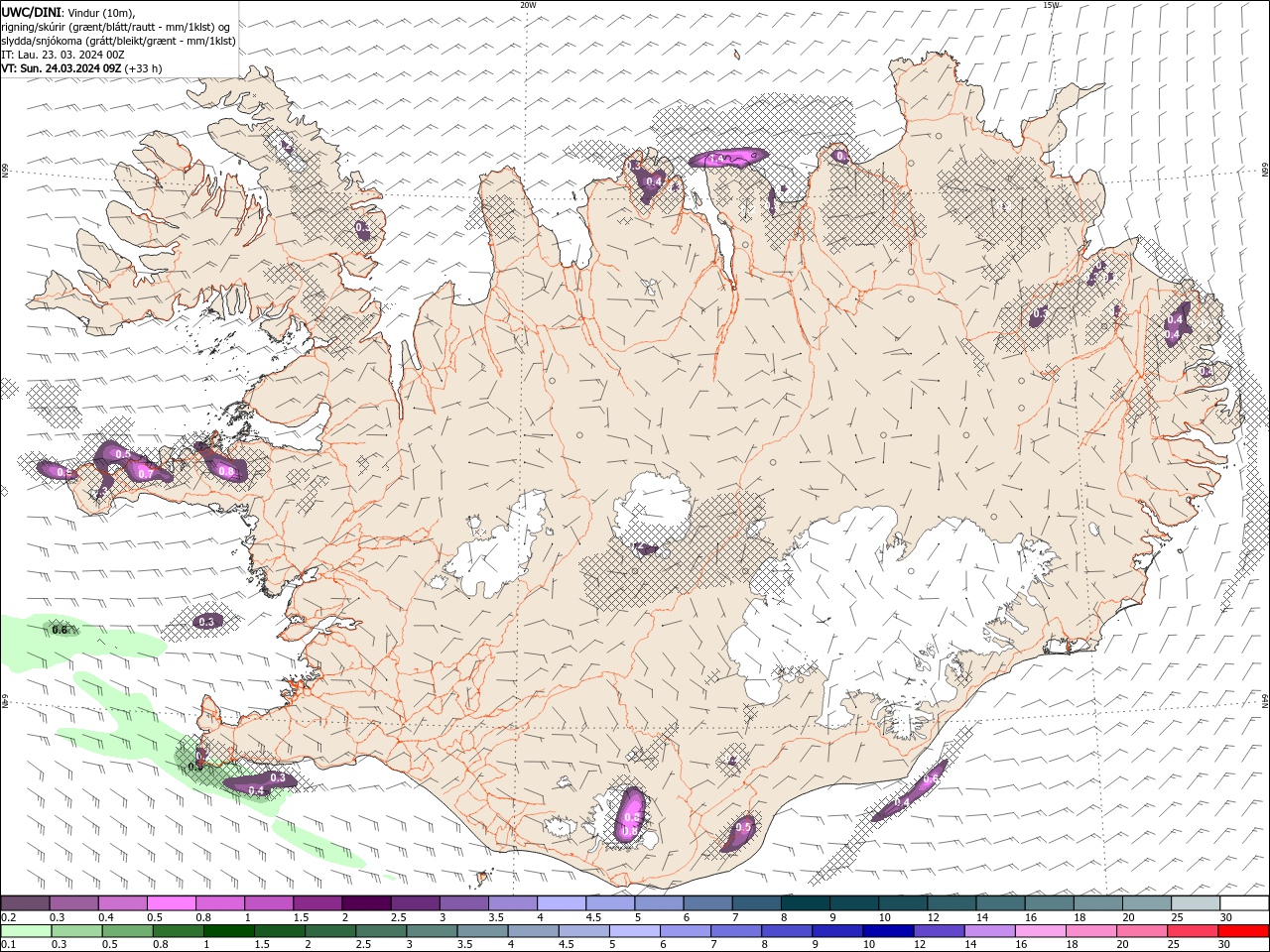Click the '20W' longitude label
This screenshot has height=952, width=1270.
pyautogui.click(x=528, y=5)
